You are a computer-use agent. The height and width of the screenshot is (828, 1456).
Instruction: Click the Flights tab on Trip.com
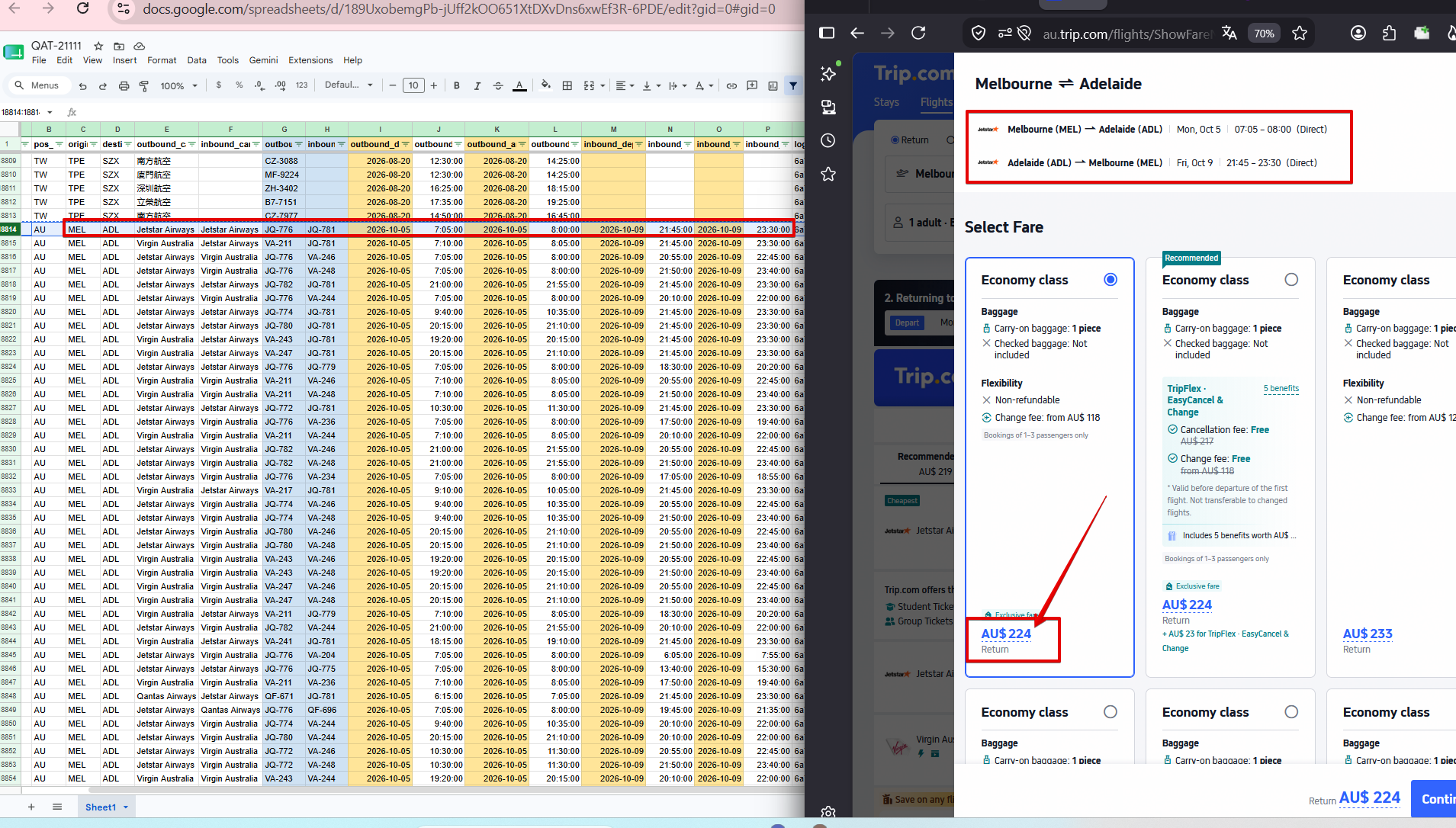(936, 102)
